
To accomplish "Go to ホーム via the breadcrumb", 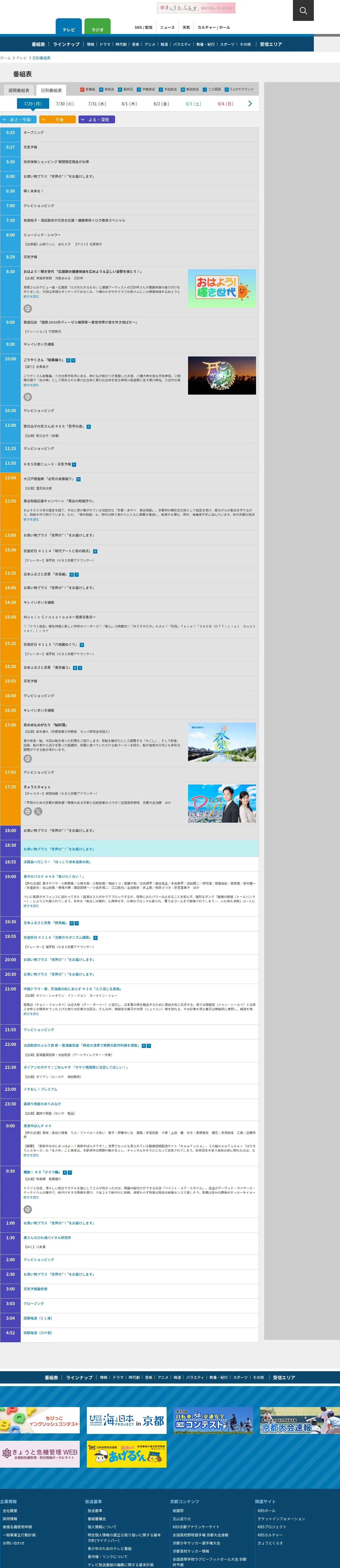I will point(5,58).
